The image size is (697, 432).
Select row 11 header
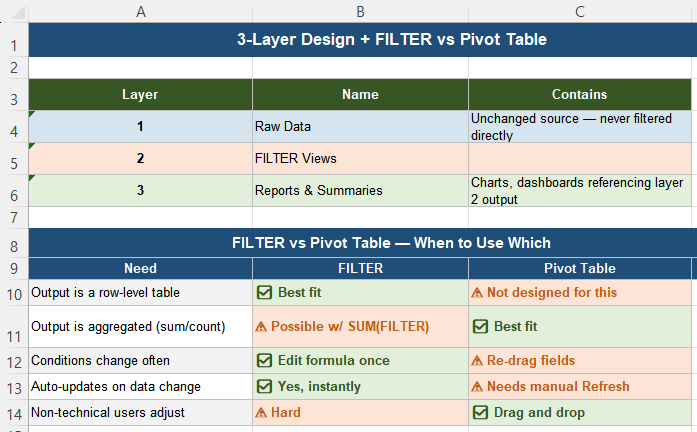[14, 327]
